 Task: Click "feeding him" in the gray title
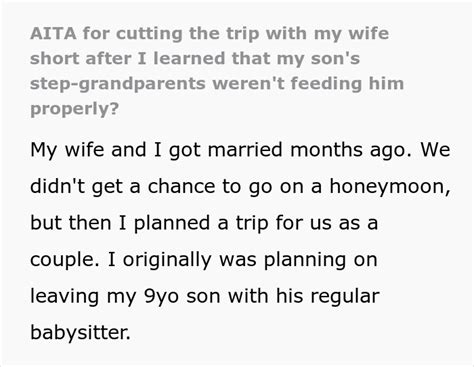tap(347, 83)
